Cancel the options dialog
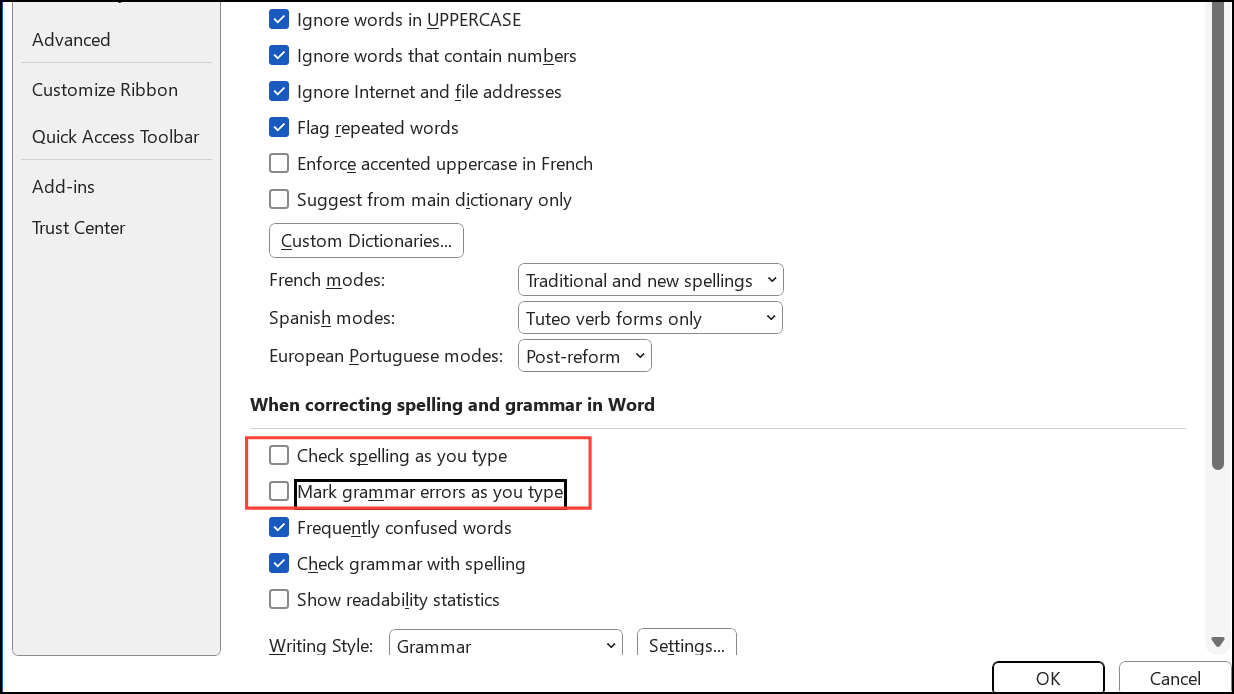The width and height of the screenshot is (1234, 694). pos(1175,678)
